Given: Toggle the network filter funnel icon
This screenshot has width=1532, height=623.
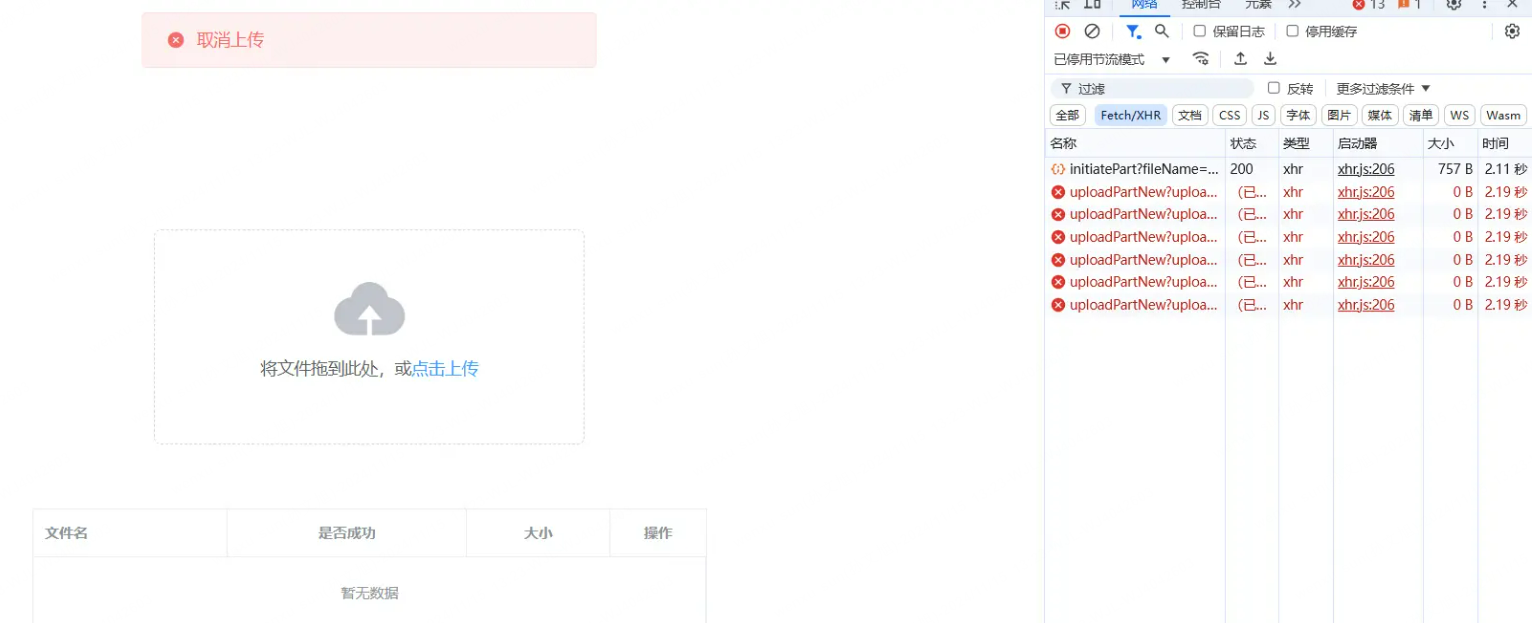Looking at the screenshot, I should [x=1133, y=31].
